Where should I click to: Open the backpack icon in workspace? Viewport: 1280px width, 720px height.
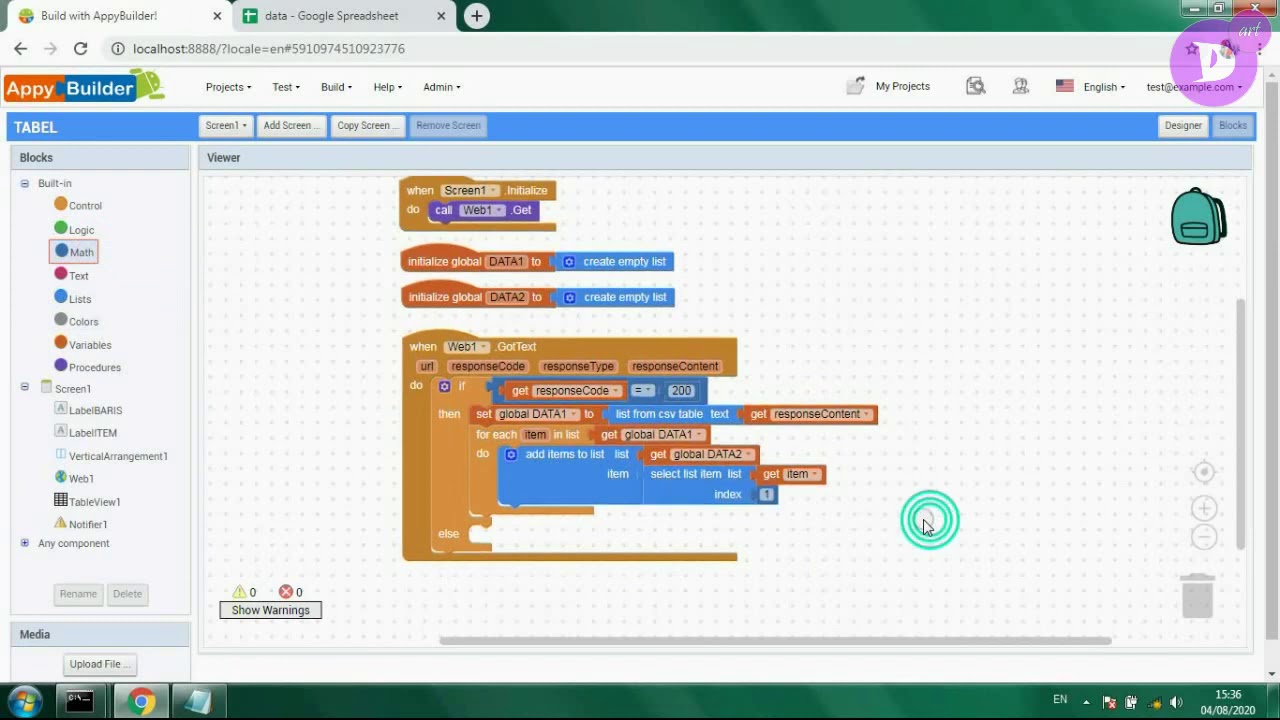[1198, 217]
